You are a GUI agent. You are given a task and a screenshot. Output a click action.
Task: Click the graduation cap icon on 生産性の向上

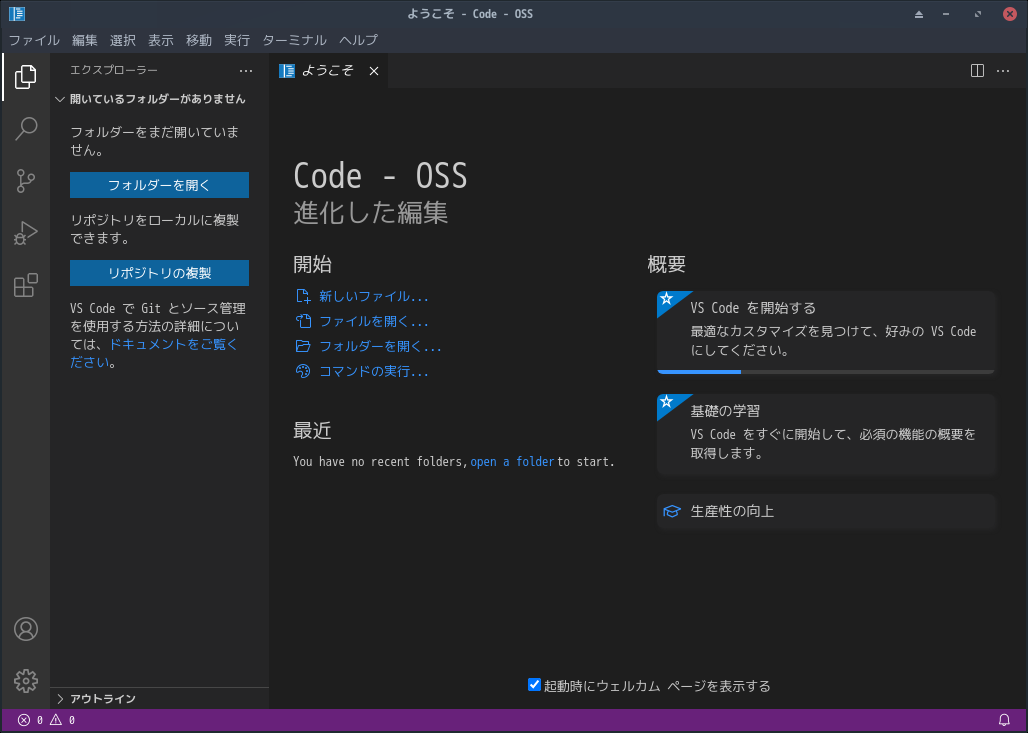click(671, 511)
